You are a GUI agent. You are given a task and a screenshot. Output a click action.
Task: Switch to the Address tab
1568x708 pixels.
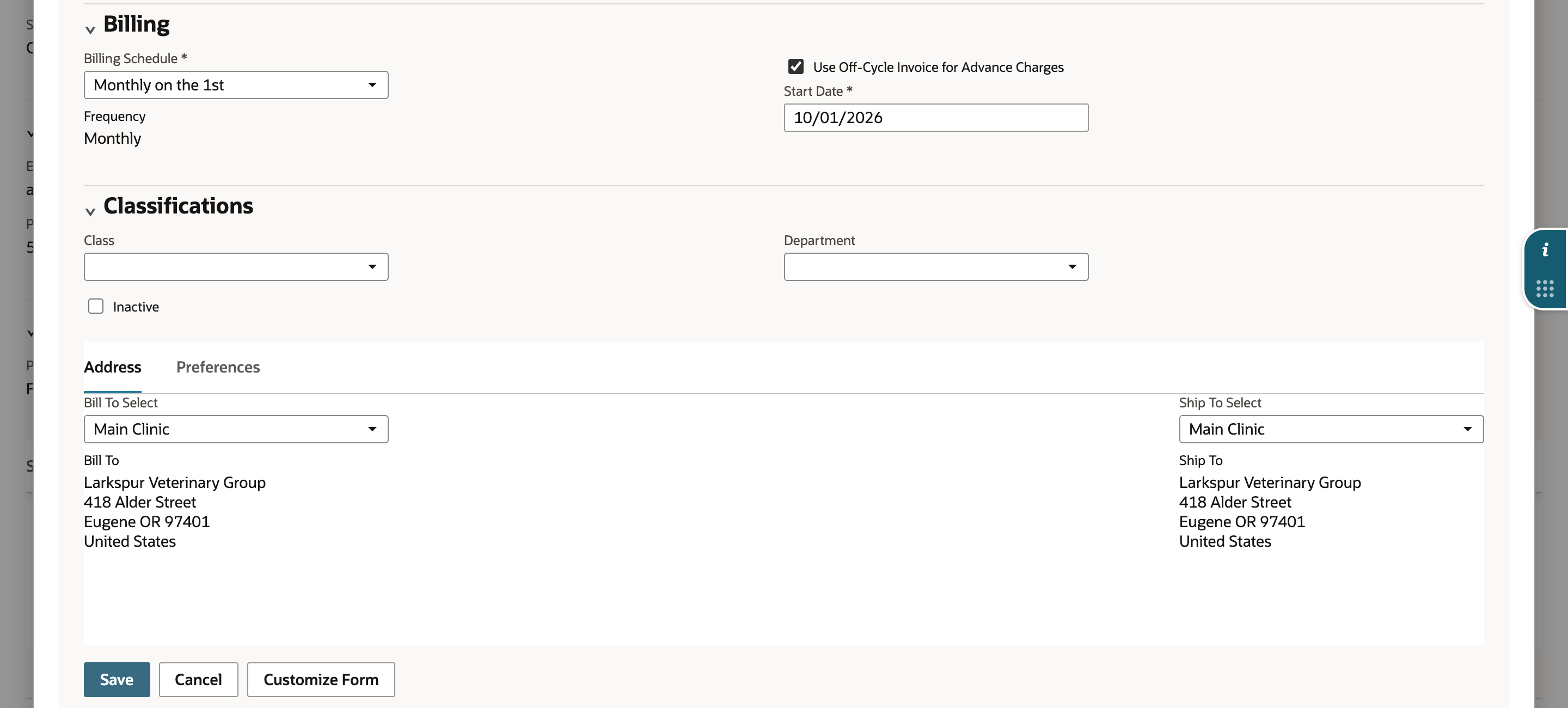point(113,367)
